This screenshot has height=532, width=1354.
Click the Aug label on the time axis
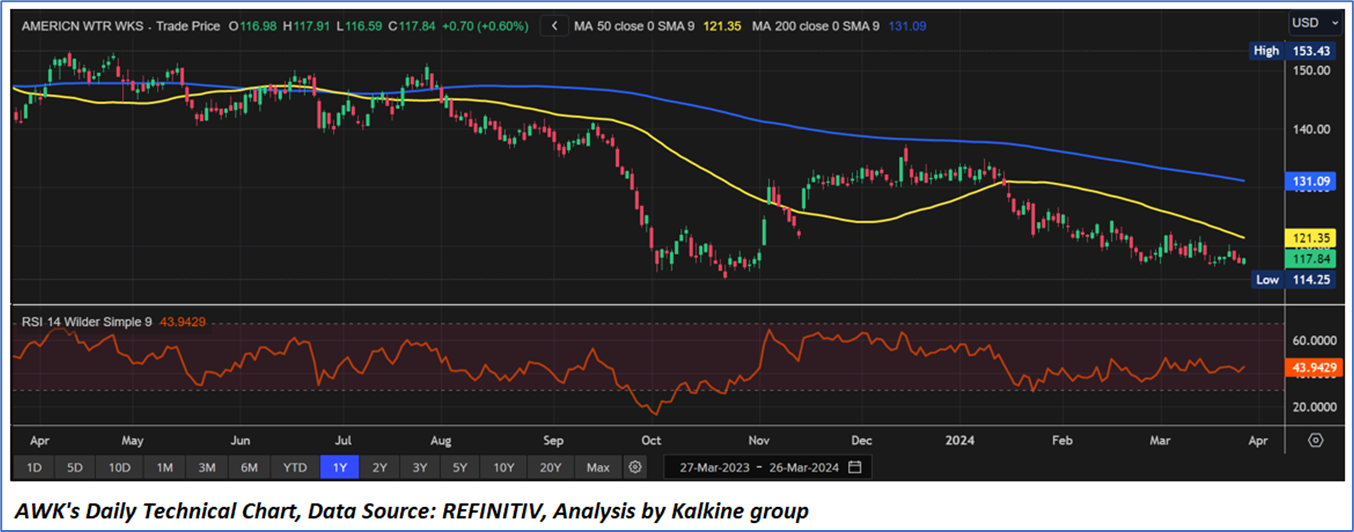440,439
